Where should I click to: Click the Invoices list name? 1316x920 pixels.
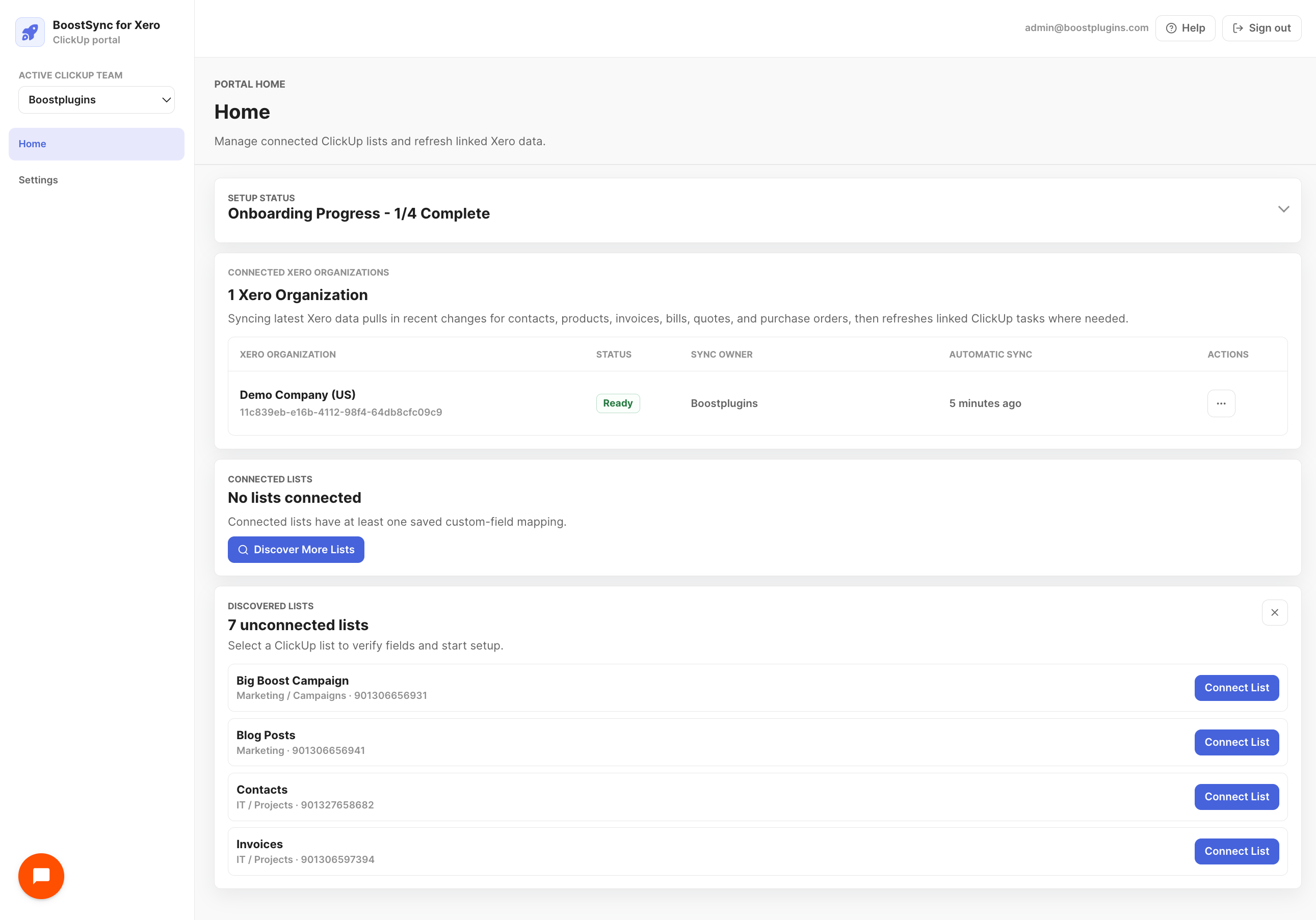pyautogui.click(x=259, y=844)
